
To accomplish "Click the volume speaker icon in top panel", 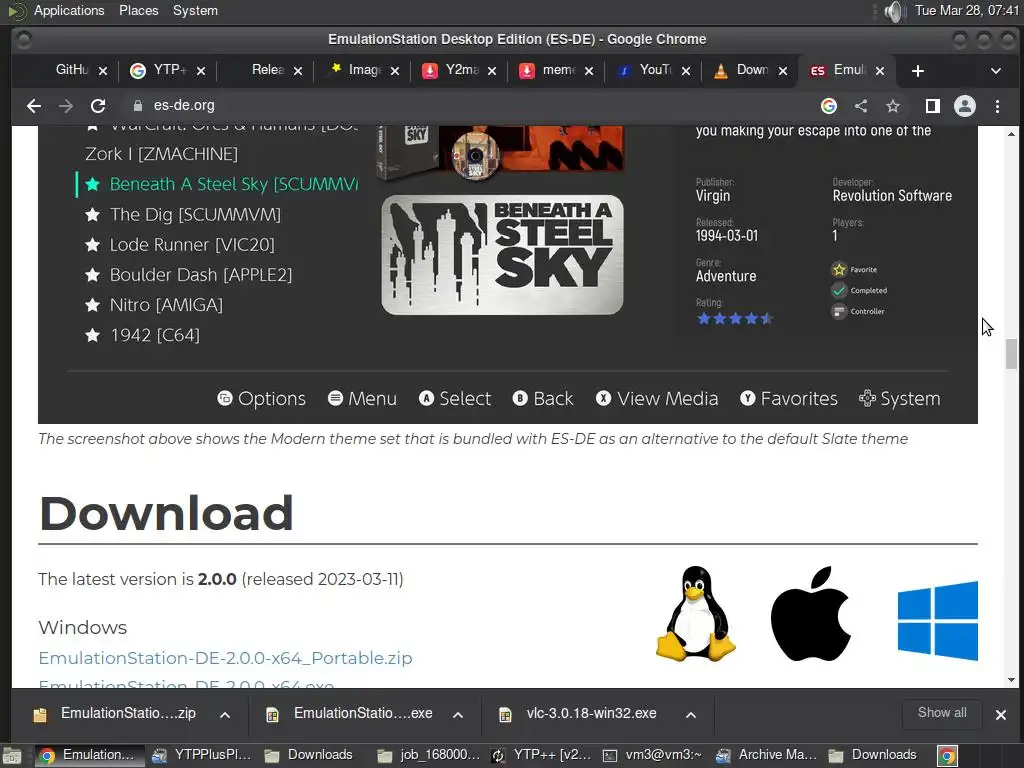I will pos(893,11).
